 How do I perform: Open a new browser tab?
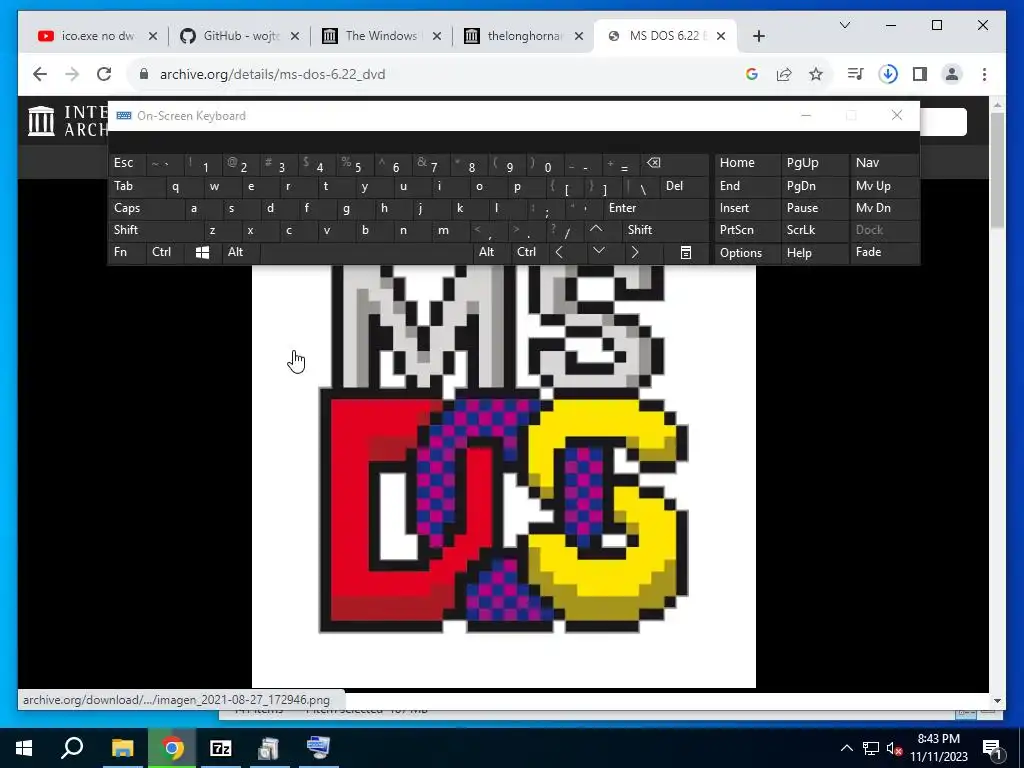coord(758,36)
